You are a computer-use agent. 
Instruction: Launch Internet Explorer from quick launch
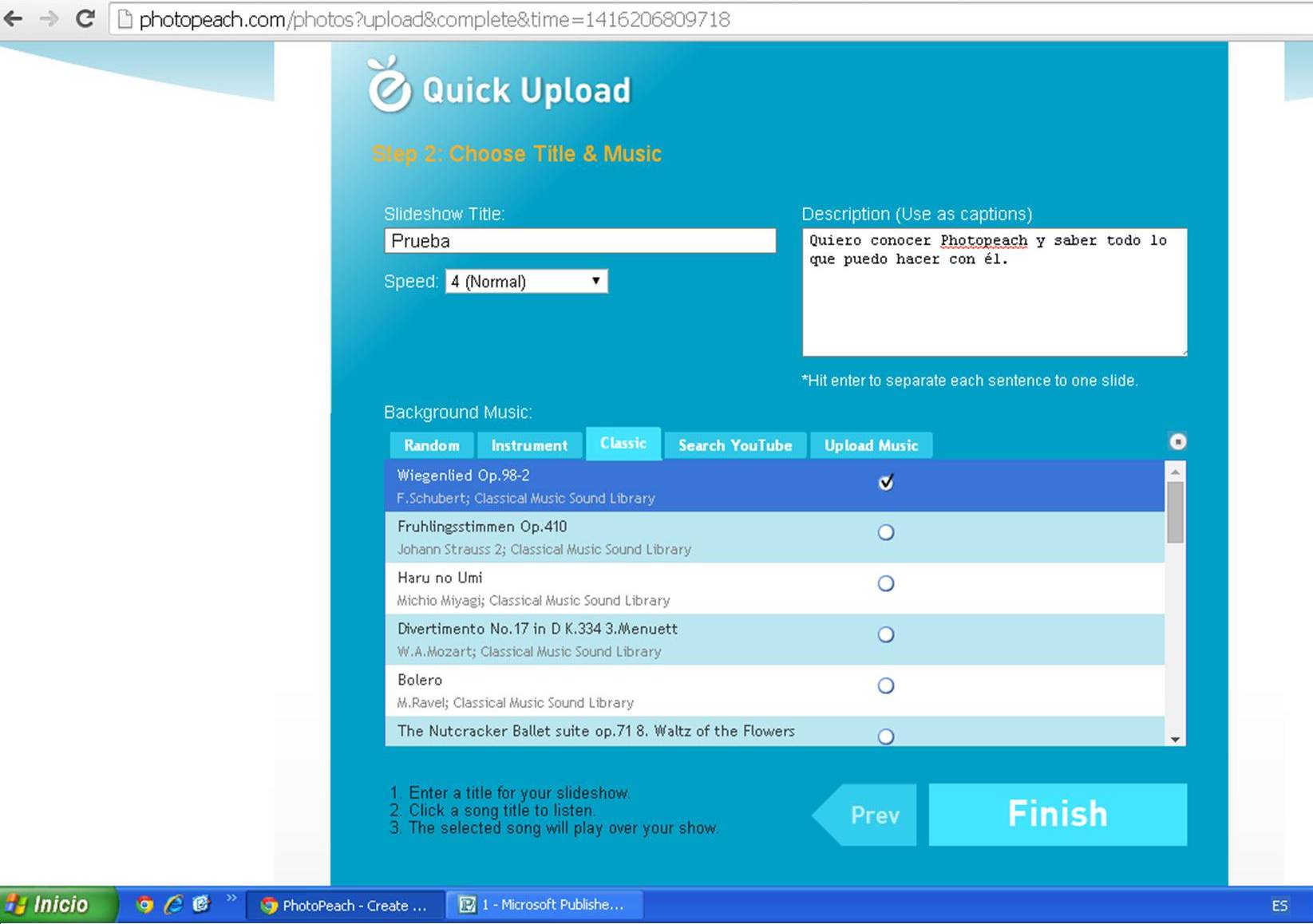point(173,904)
